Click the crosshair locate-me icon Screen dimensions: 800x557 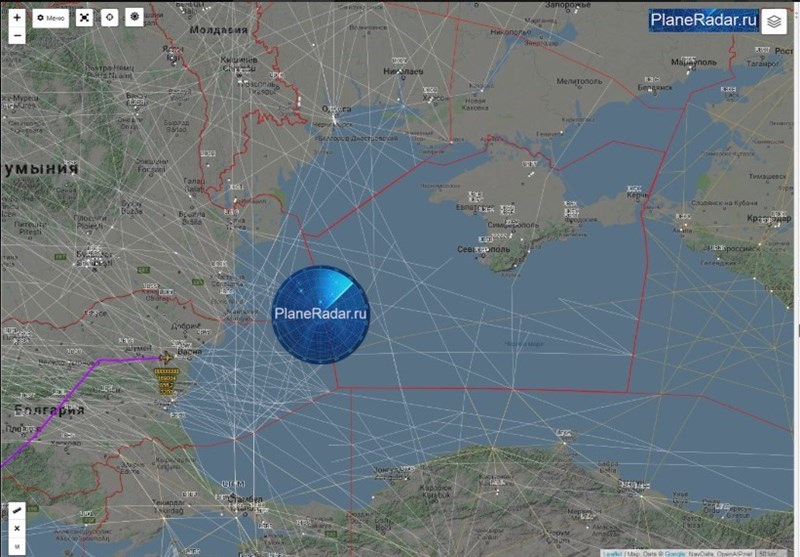click(x=109, y=18)
